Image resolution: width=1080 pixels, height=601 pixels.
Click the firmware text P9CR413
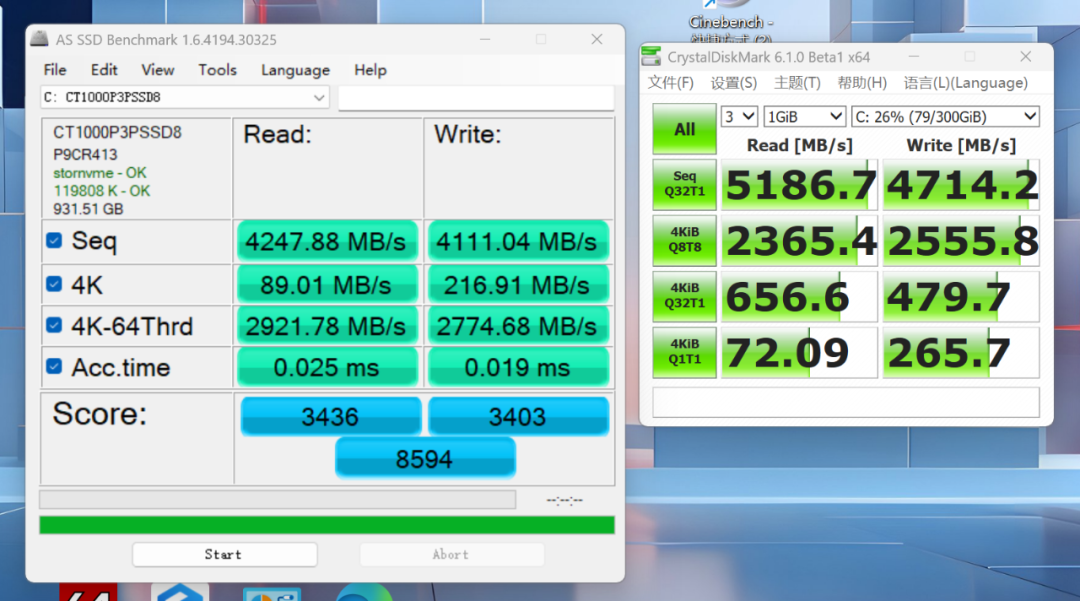(85, 154)
